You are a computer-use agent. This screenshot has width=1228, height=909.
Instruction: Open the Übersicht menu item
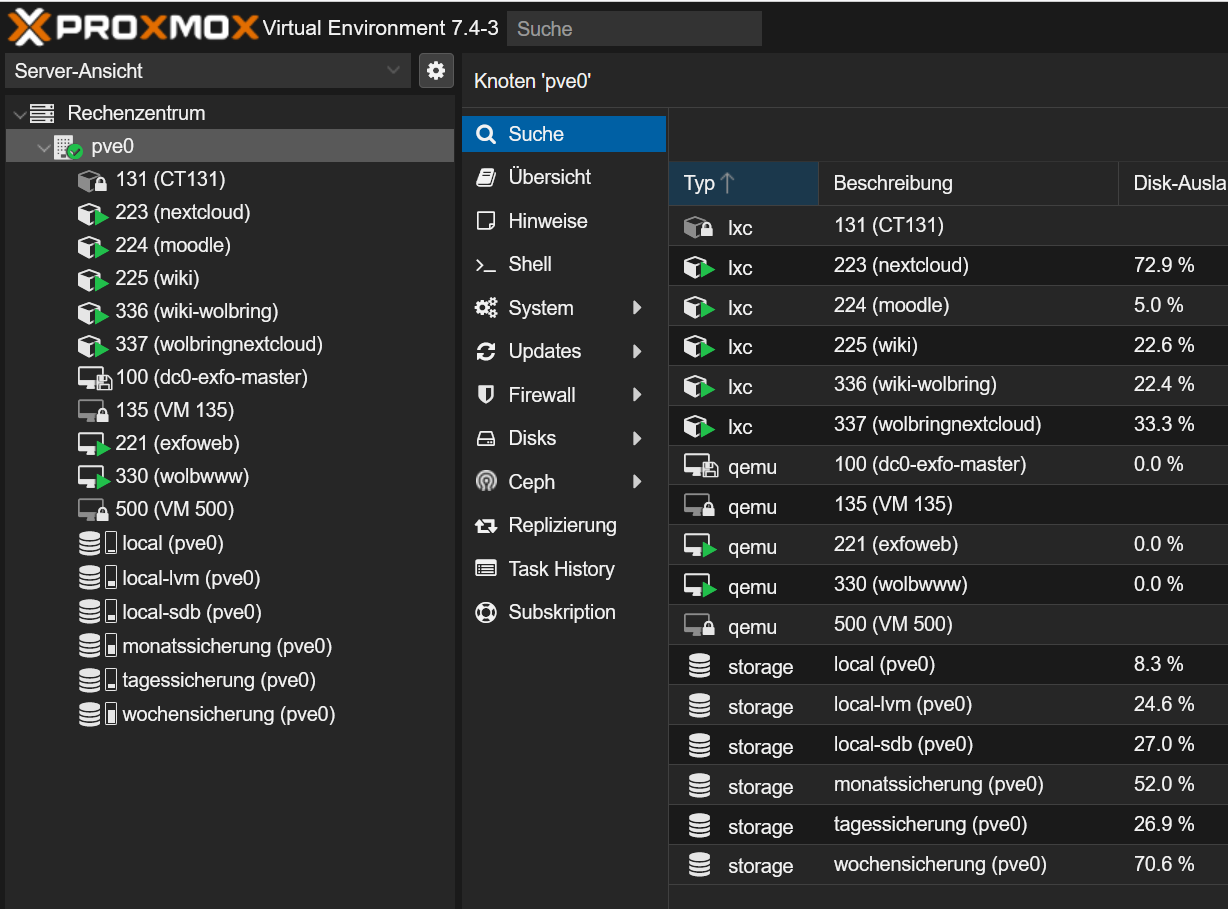(564, 177)
